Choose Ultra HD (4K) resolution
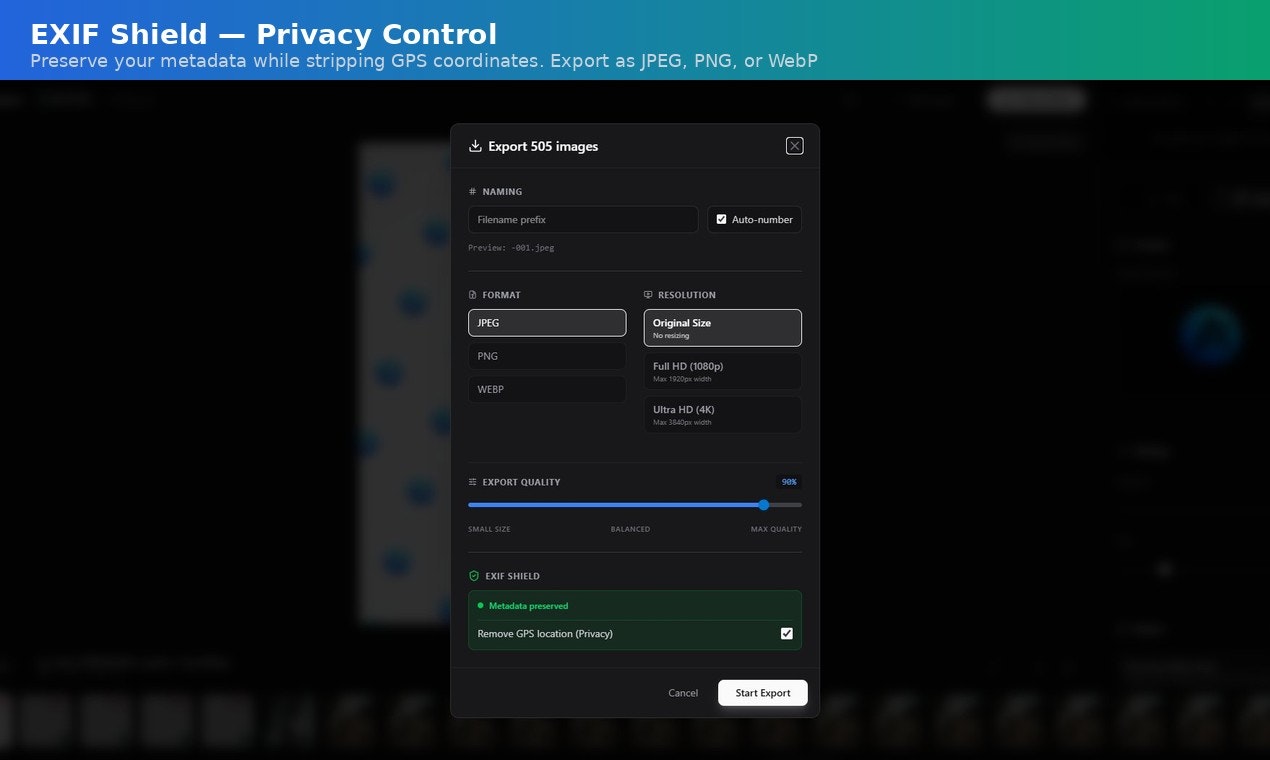 point(723,414)
